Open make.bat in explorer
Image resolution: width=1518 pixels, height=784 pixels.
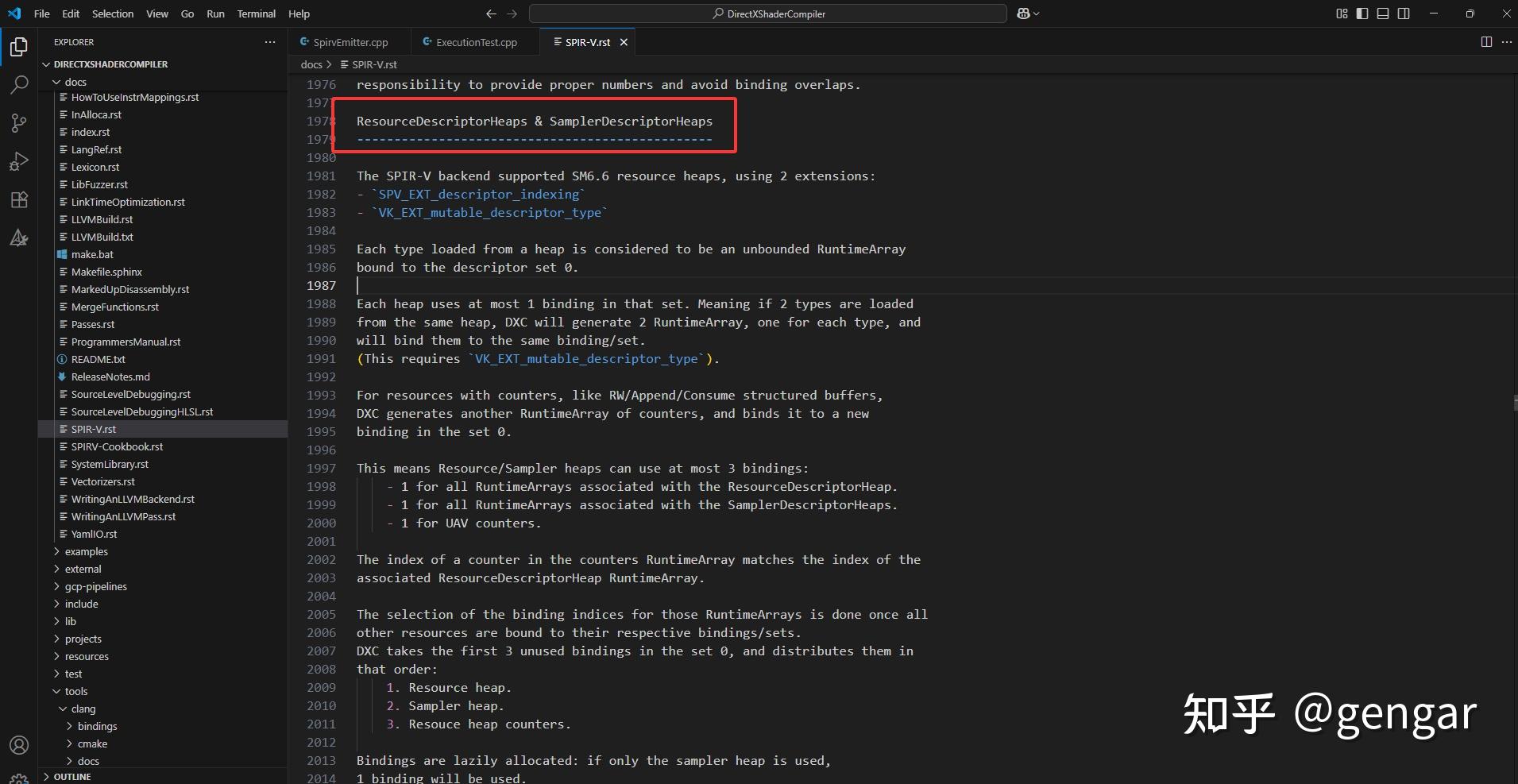[x=163, y=254]
